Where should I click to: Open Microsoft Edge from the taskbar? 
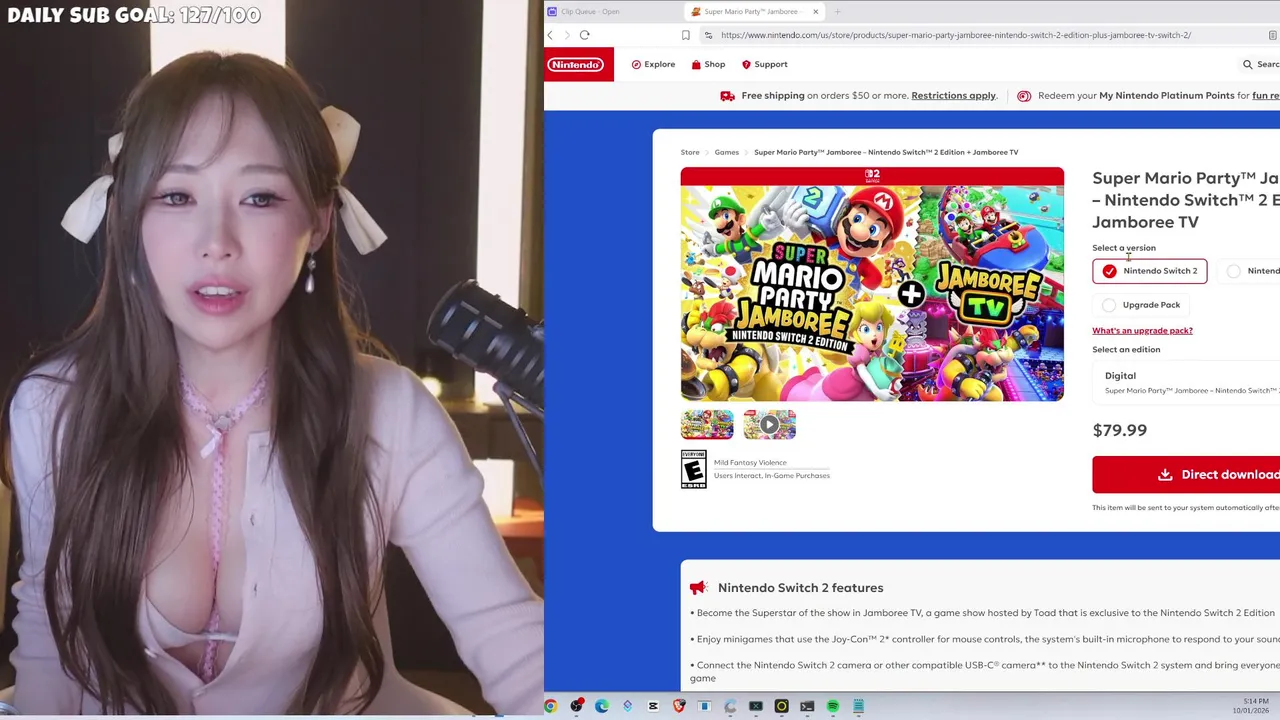tap(602, 706)
